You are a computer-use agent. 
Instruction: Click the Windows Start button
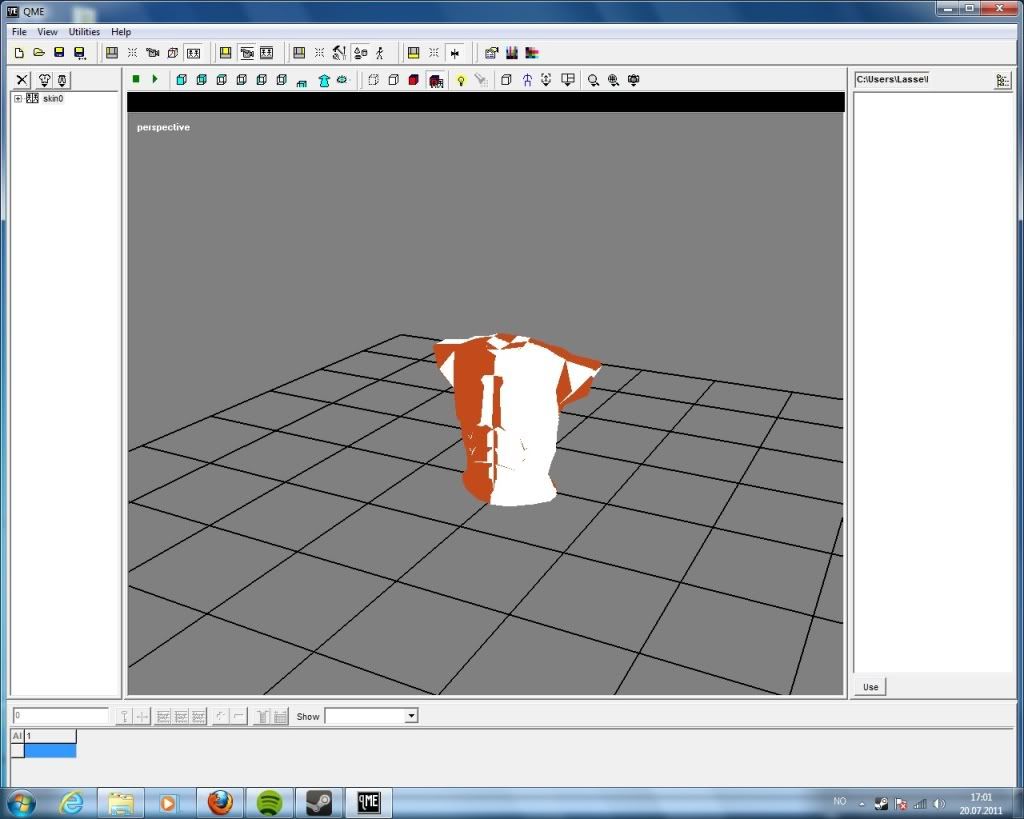click(x=22, y=803)
